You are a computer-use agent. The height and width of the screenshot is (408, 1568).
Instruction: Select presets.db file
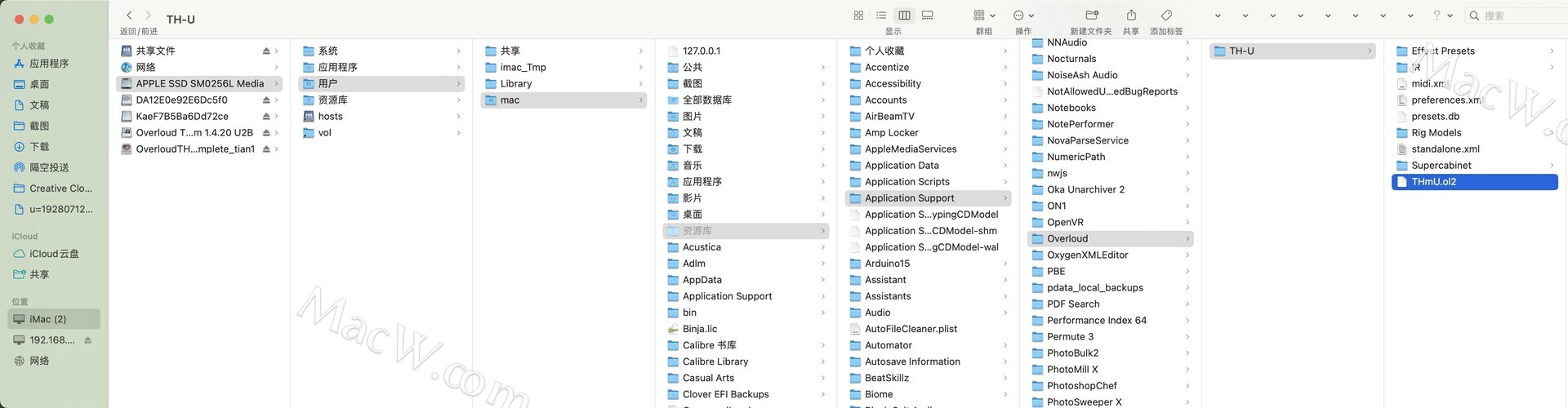(1474, 116)
